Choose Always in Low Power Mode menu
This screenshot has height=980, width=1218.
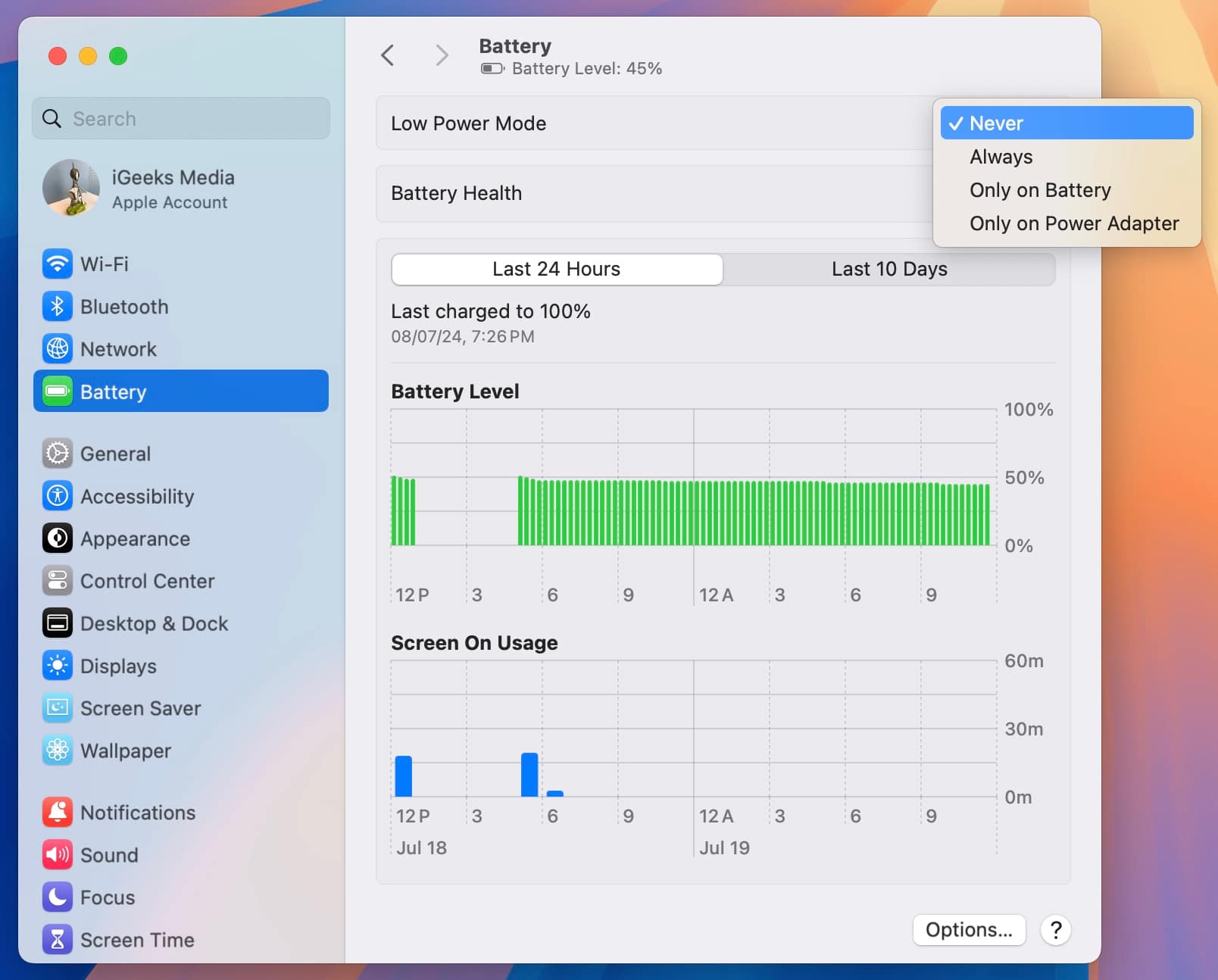pos(1001,157)
